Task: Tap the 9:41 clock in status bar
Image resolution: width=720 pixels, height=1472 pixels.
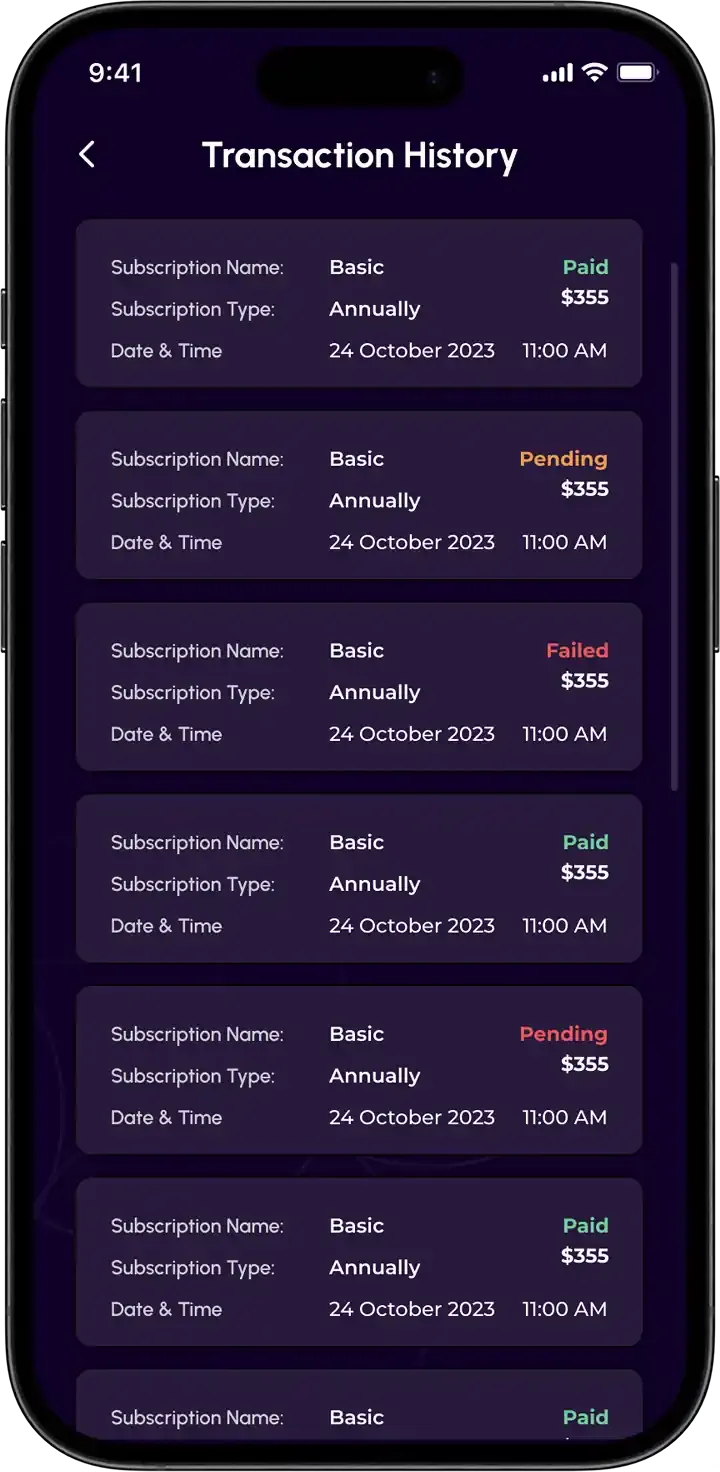Action: pos(115,73)
